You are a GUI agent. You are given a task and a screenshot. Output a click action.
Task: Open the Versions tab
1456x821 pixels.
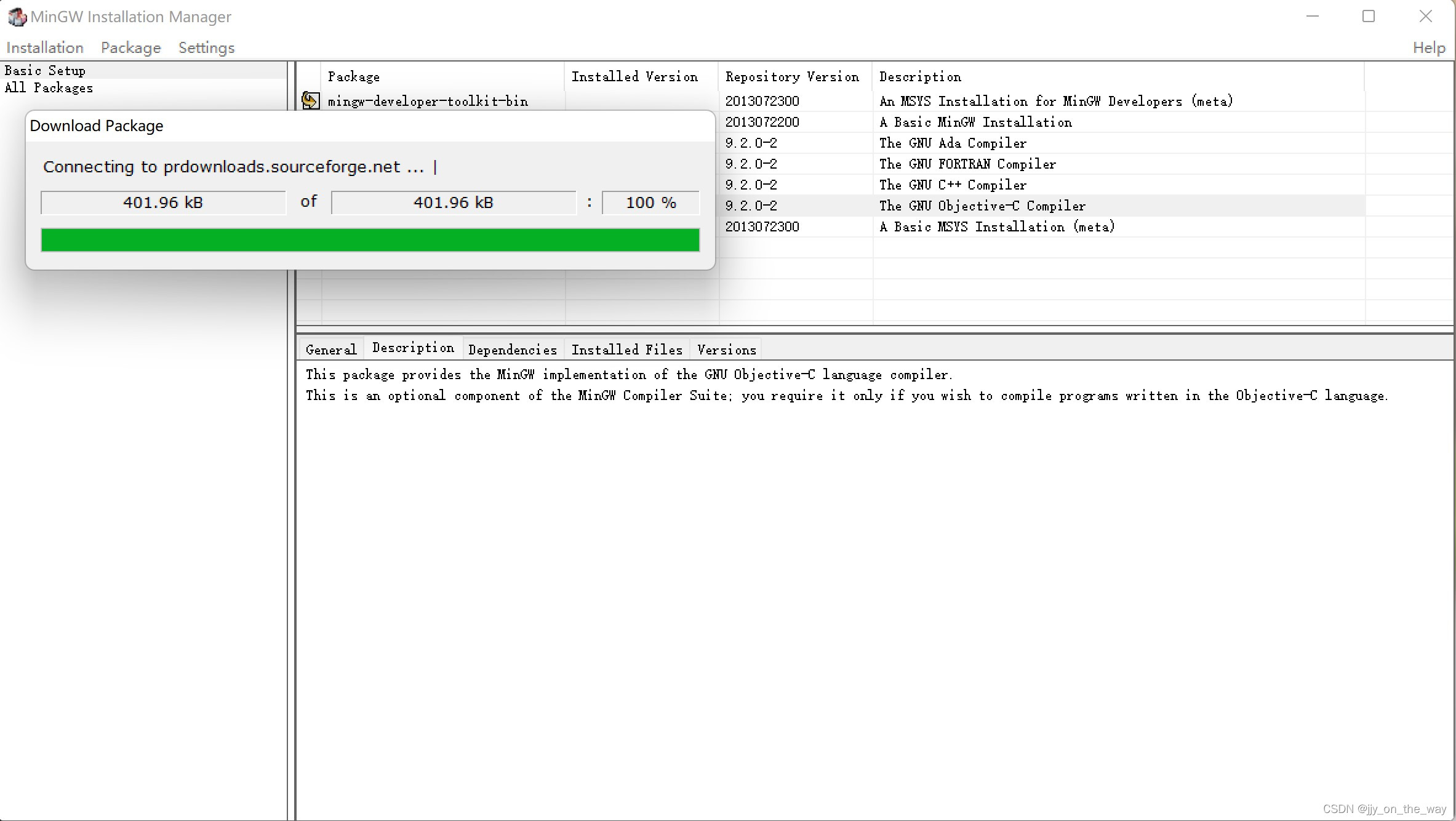coord(726,350)
